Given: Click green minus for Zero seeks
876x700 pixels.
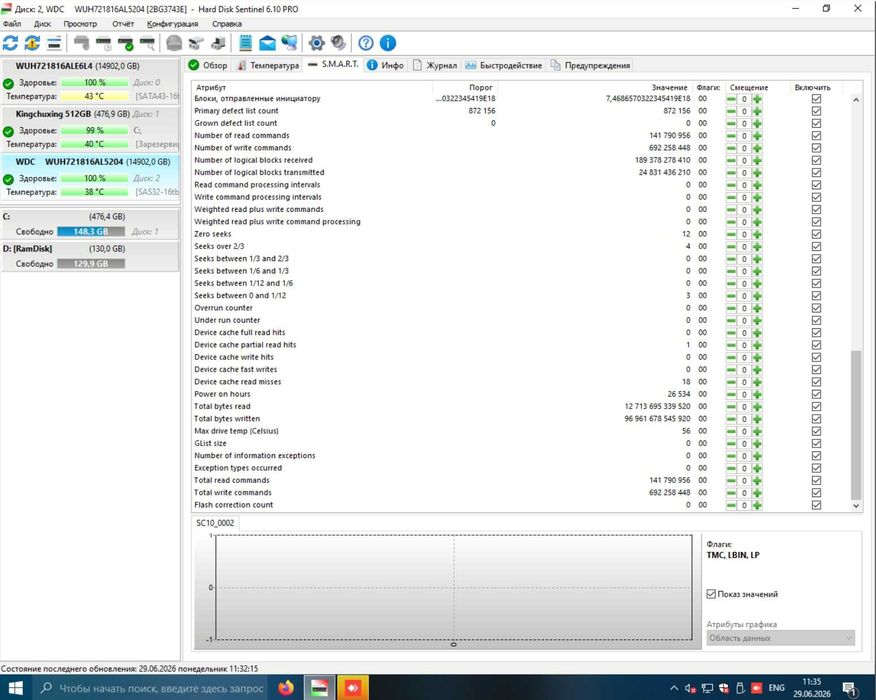Looking at the screenshot, I should [731, 234].
